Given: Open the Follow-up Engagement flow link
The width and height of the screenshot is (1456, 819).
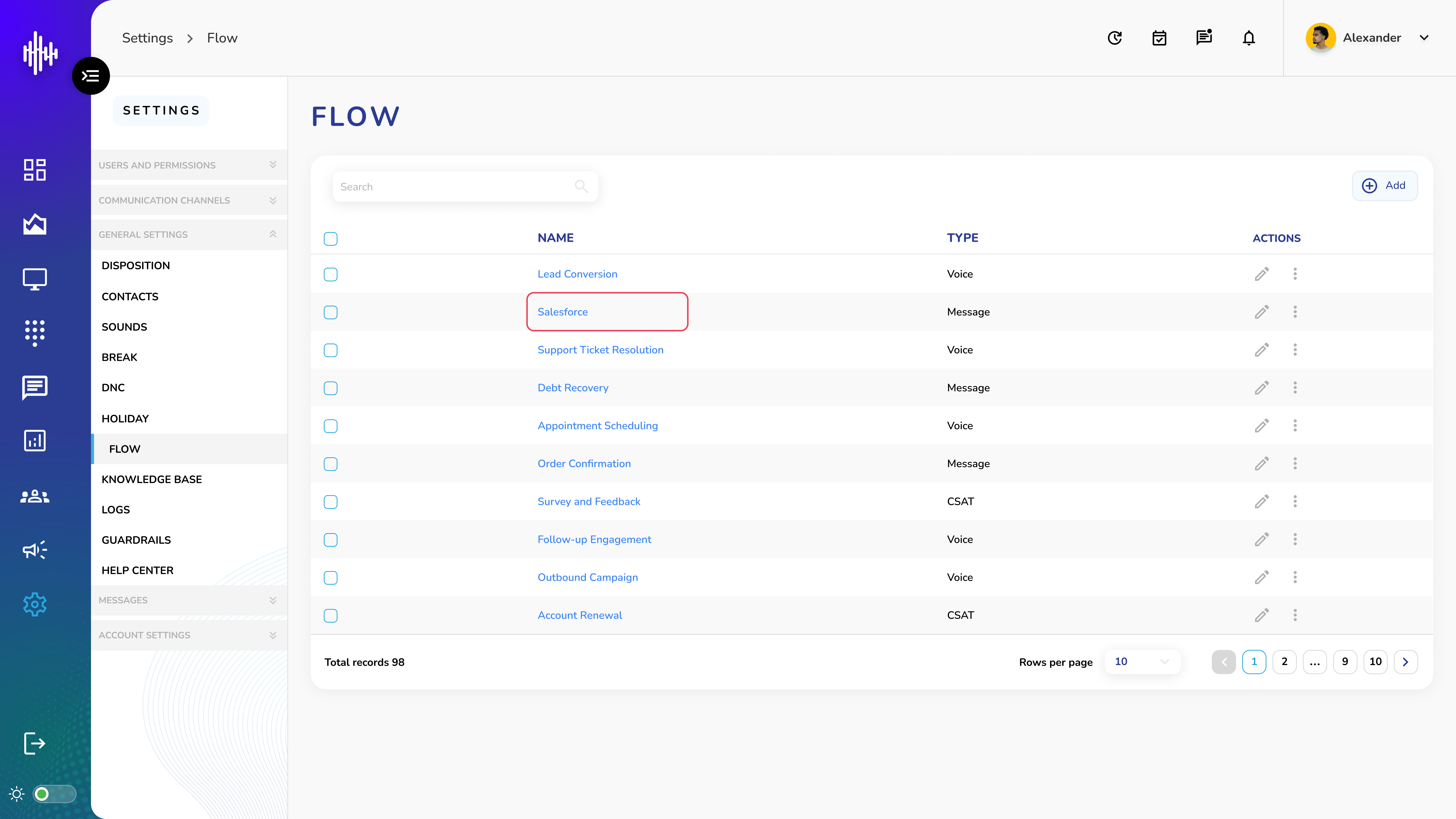Looking at the screenshot, I should point(594,539).
